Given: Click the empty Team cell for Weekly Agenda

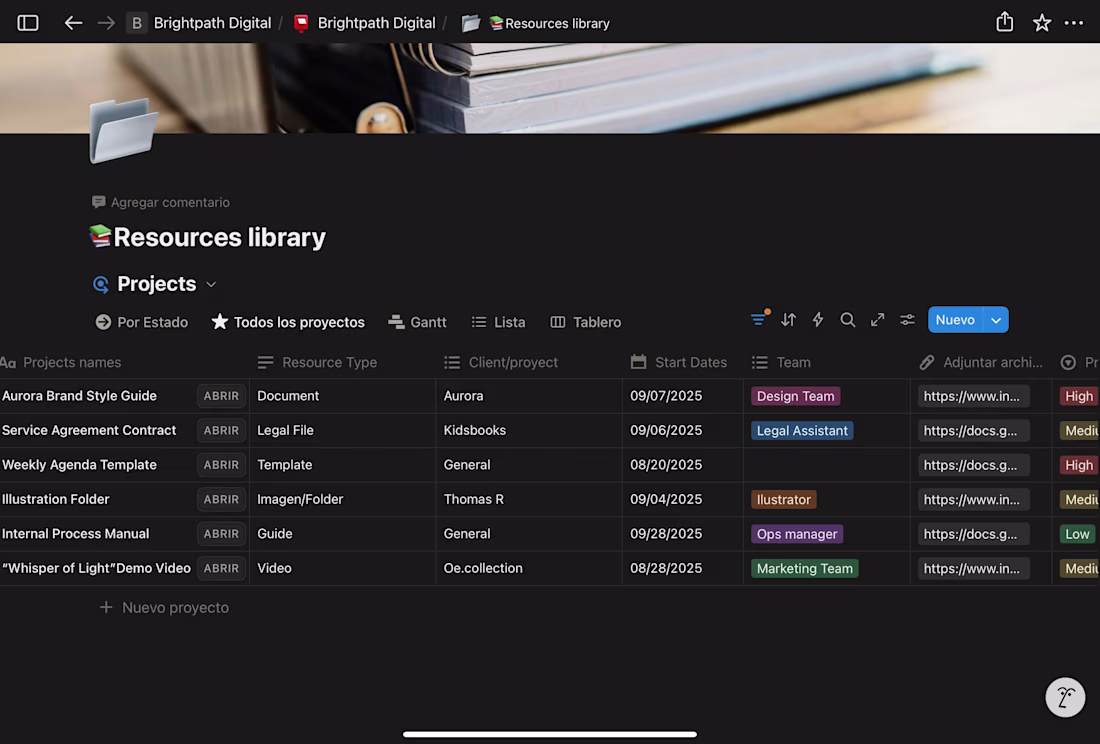Looking at the screenshot, I should click(x=826, y=464).
